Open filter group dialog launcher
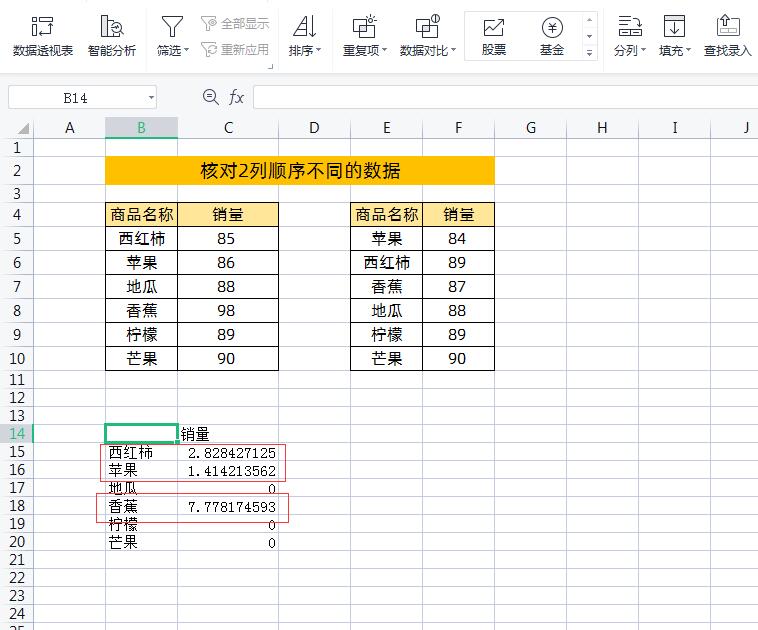The image size is (758, 630). 271,66
